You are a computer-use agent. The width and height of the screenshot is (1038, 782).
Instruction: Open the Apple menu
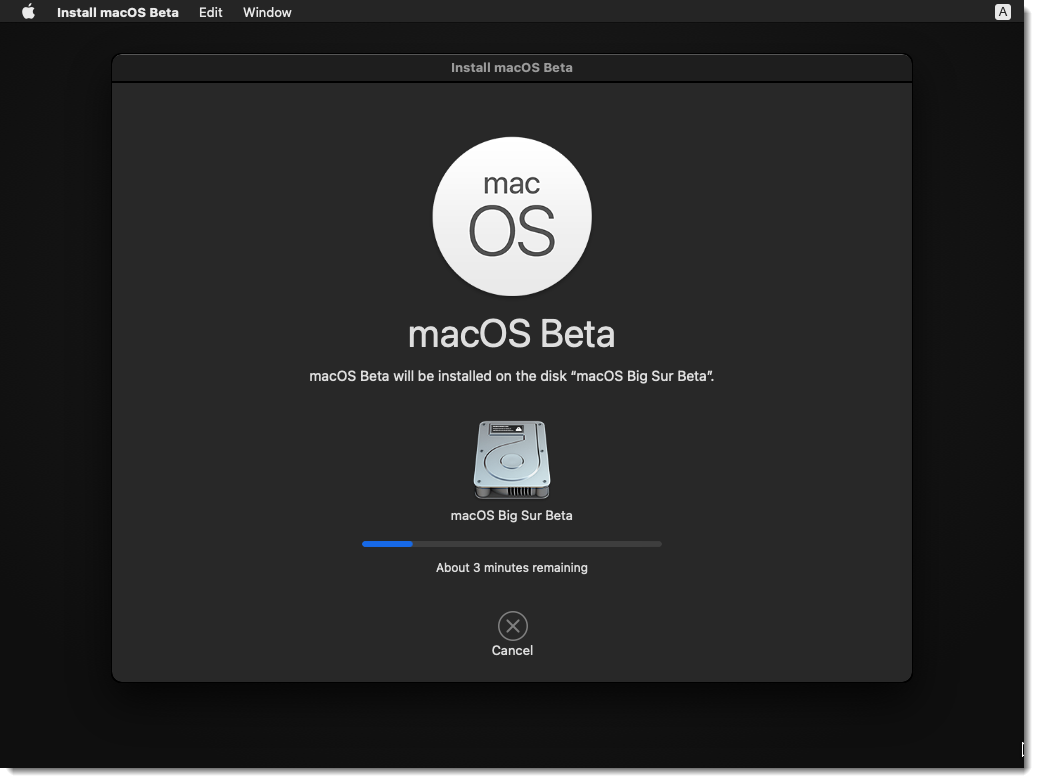28,13
